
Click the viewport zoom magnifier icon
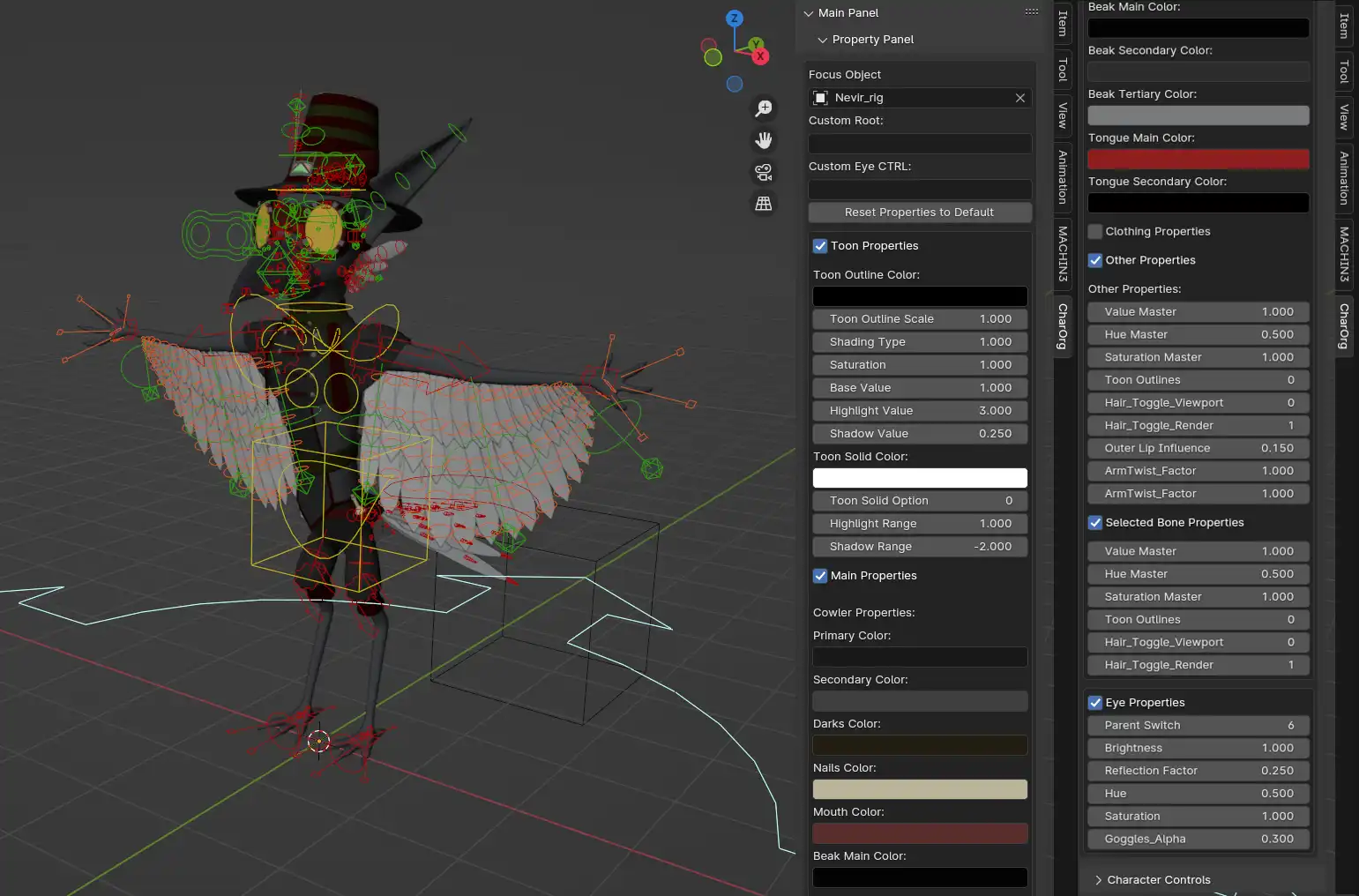point(764,108)
